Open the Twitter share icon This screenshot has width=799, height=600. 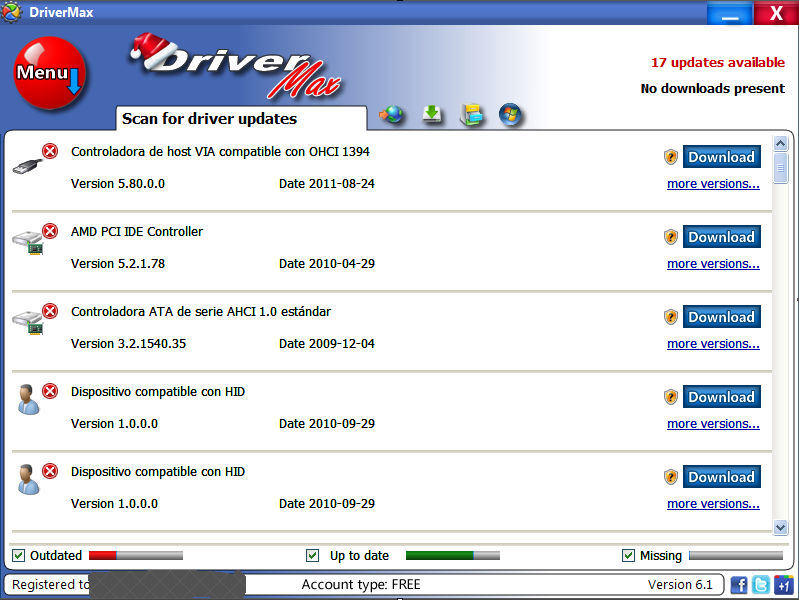(761, 585)
